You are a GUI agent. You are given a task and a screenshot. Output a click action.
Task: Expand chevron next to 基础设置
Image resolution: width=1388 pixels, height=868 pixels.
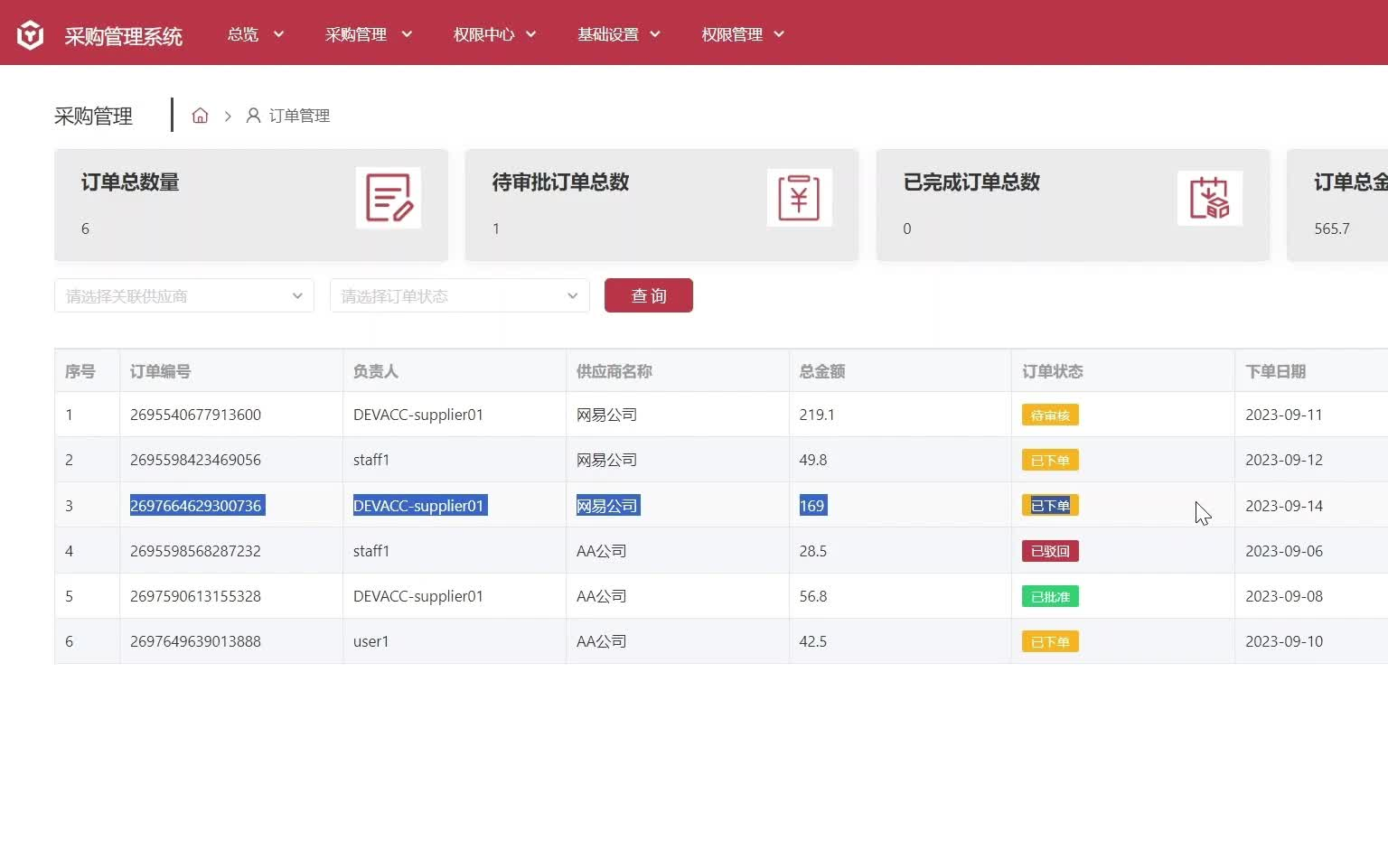(x=655, y=34)
